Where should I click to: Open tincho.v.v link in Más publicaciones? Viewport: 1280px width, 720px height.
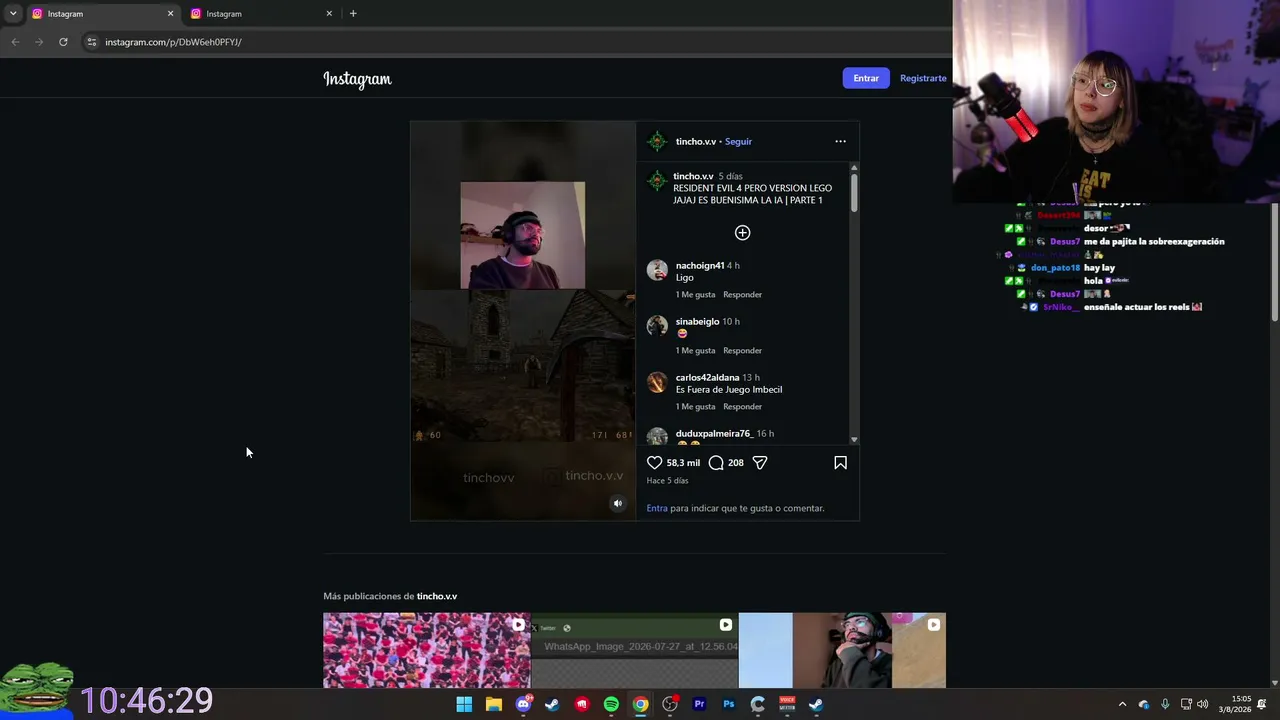click(437, 596)
